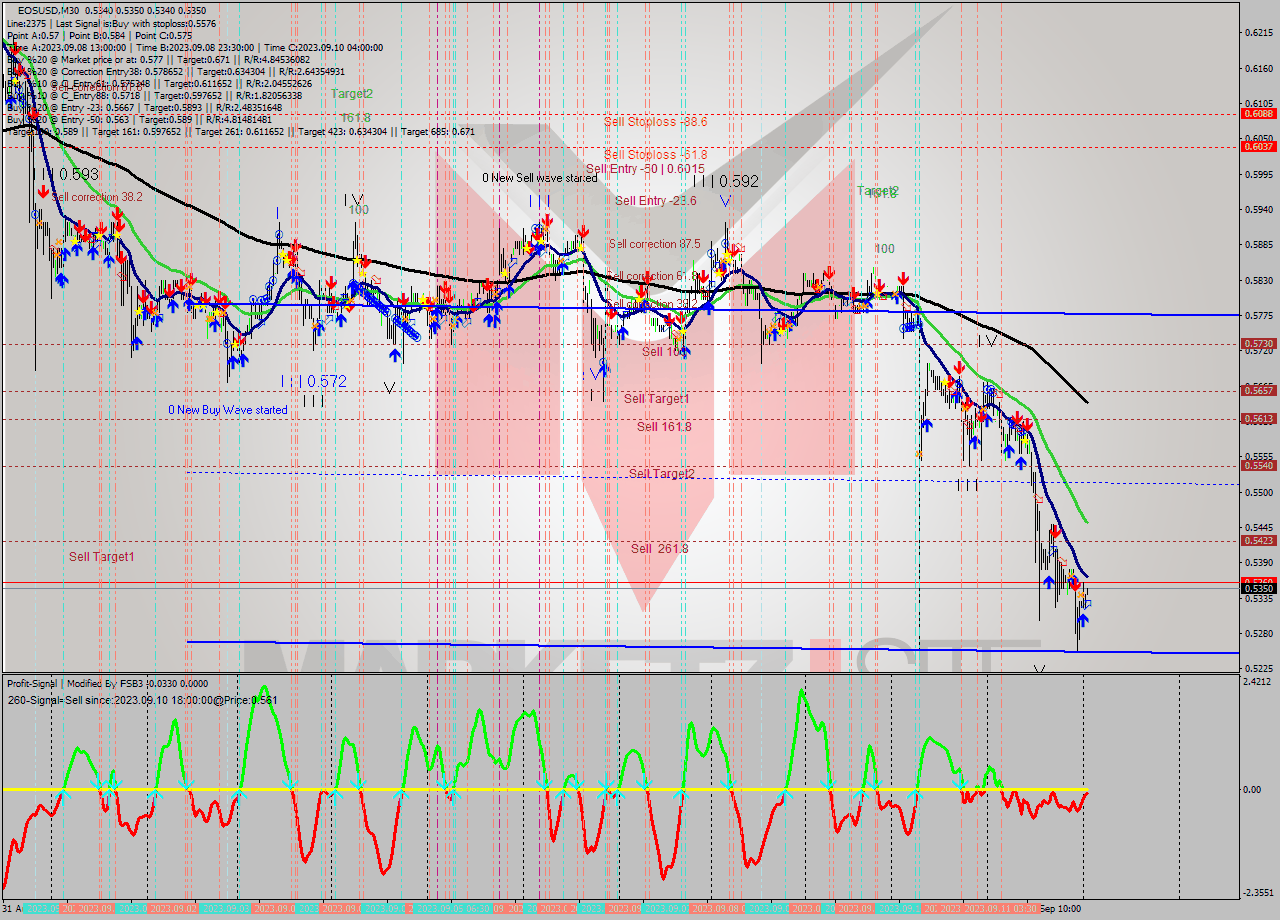
Task: Click the "0 New Buy Wave started" label
Action: [227, 409]
